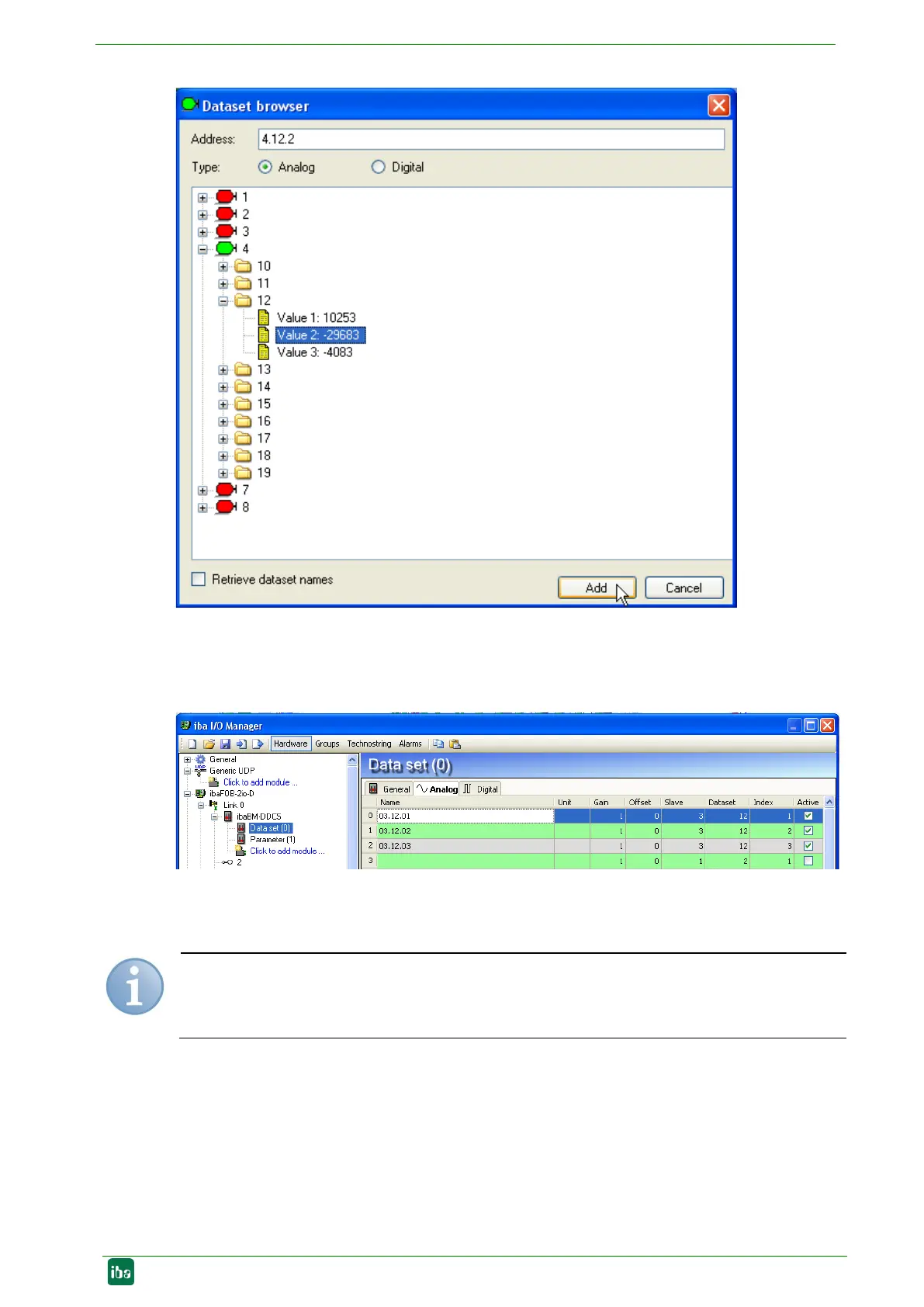Switch to the General tab of Data set
The image size is (924, 1307).
tap(389, 789)
